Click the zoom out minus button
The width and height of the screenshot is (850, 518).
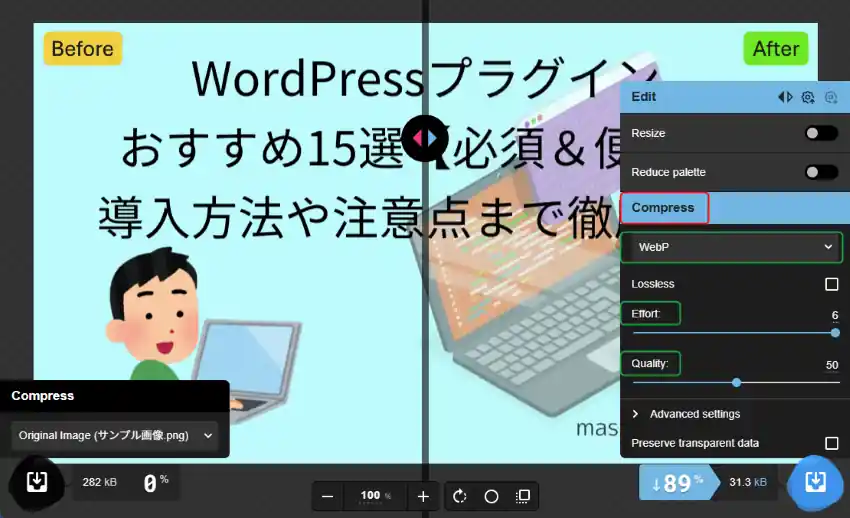pos(327,496)
